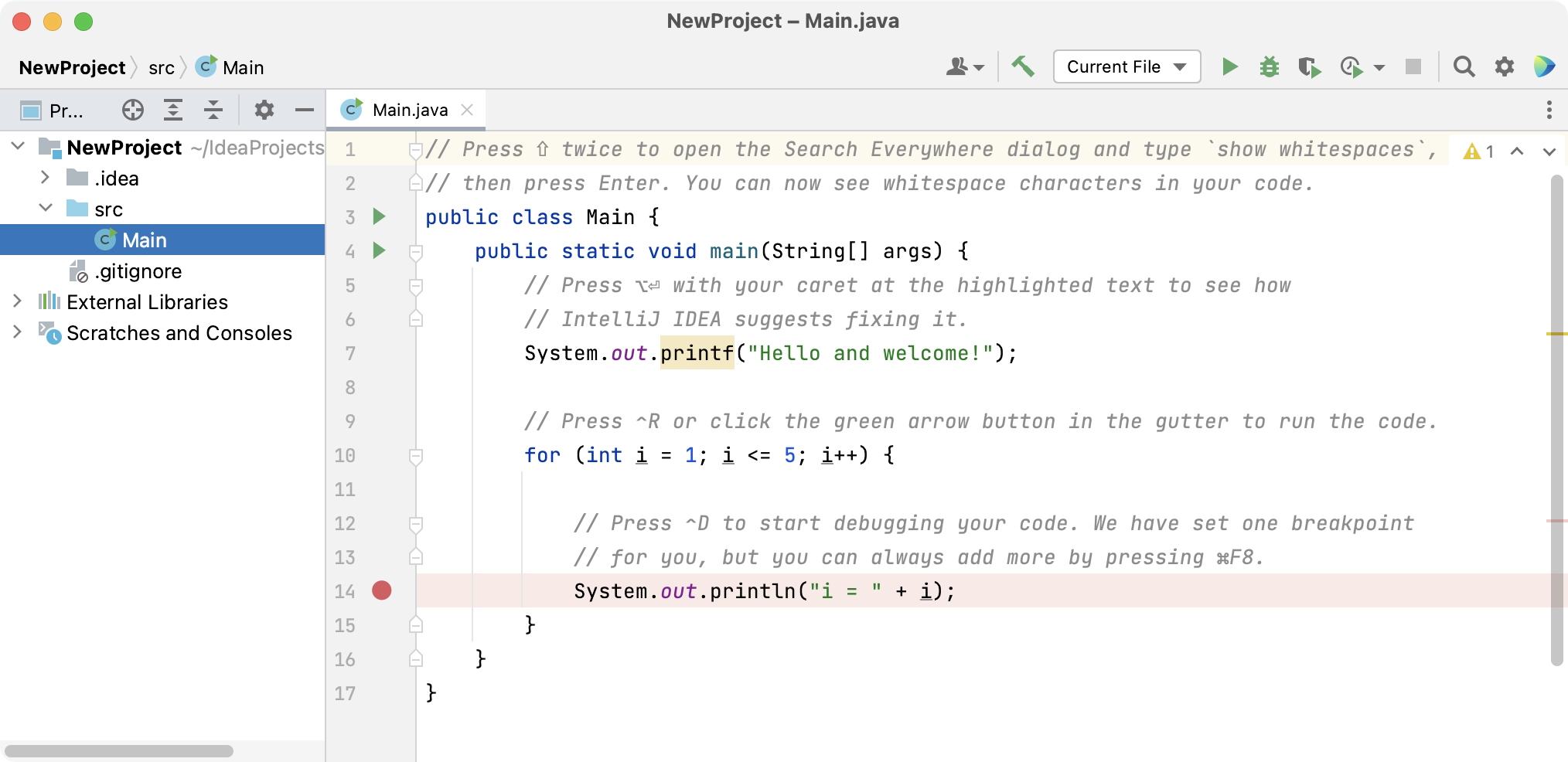Fold comment block at line 1
The width and height of the screenshot is (1568, 762).
[416, 150]
